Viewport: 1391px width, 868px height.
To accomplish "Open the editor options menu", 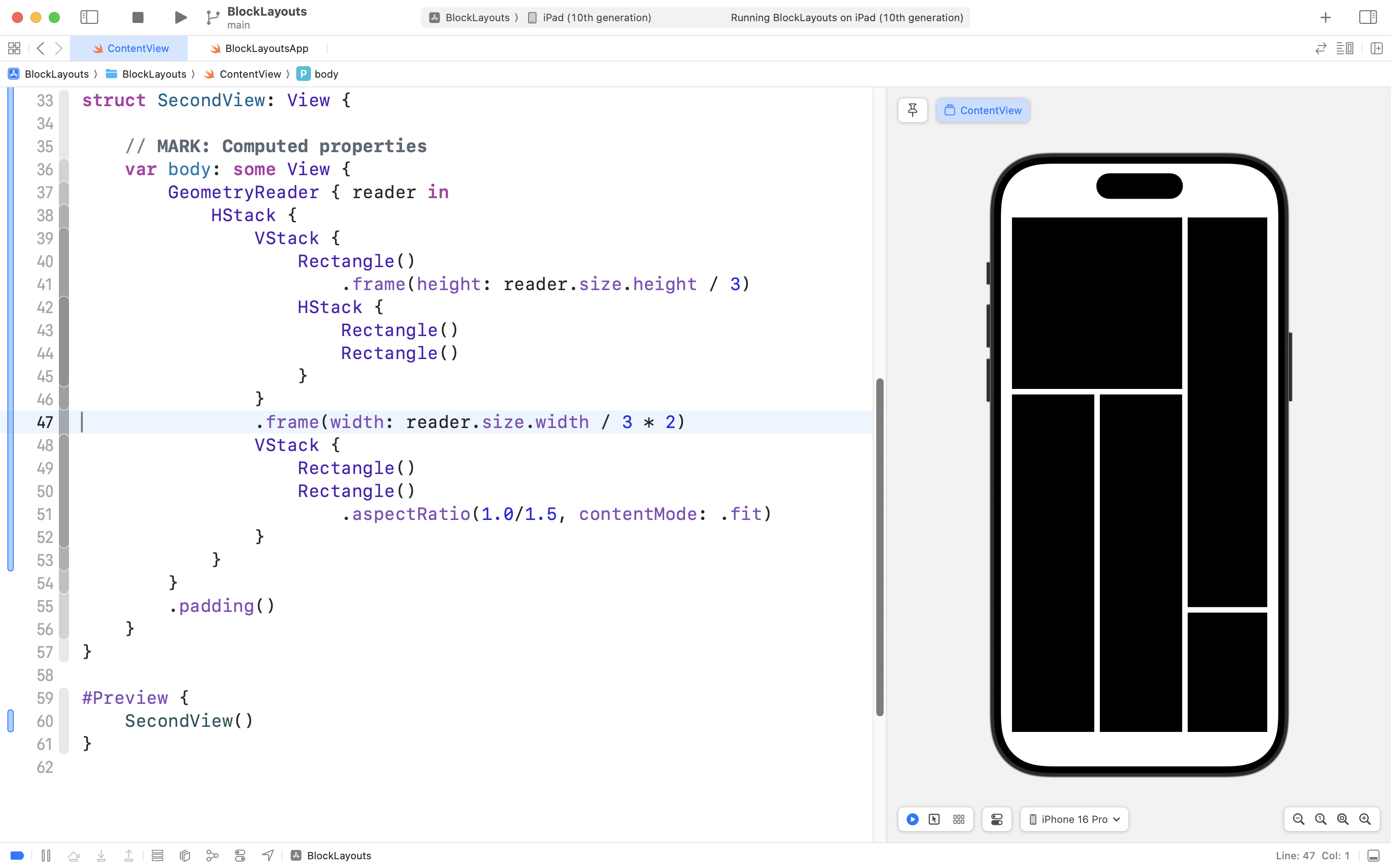I will pyautogui.click(x=1345, y=48).
